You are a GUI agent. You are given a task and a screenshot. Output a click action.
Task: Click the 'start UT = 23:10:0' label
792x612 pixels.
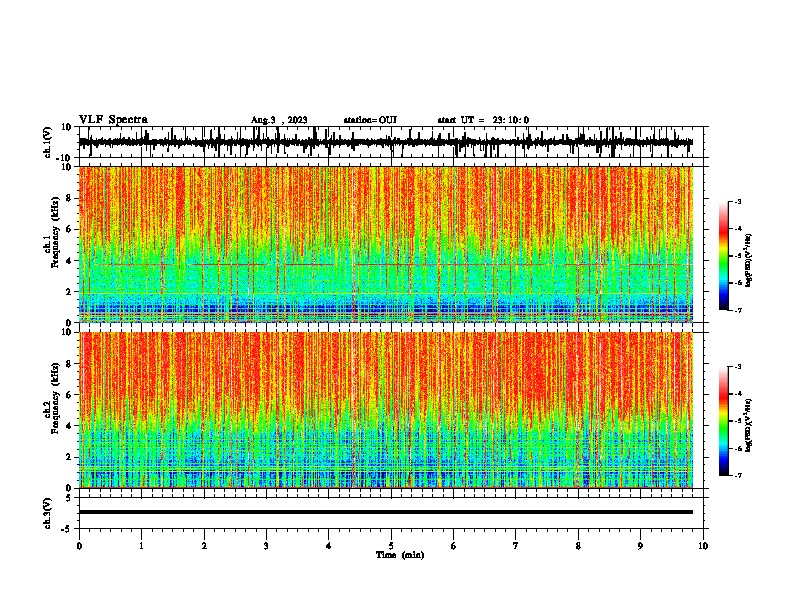(x=483, y=120)
